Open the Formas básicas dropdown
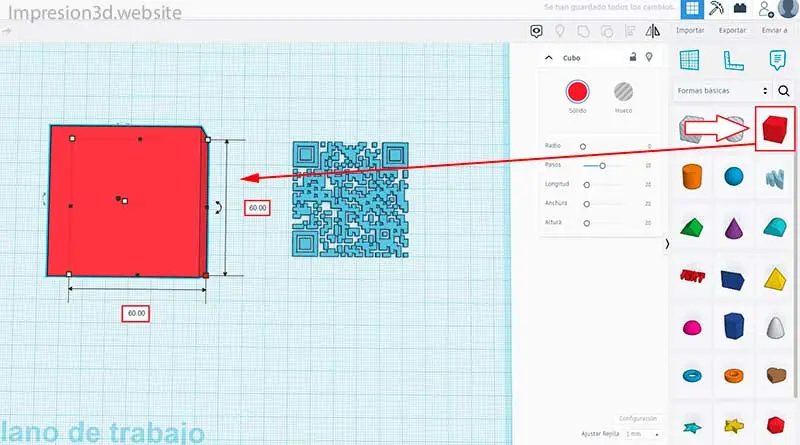 click(722, 91)
